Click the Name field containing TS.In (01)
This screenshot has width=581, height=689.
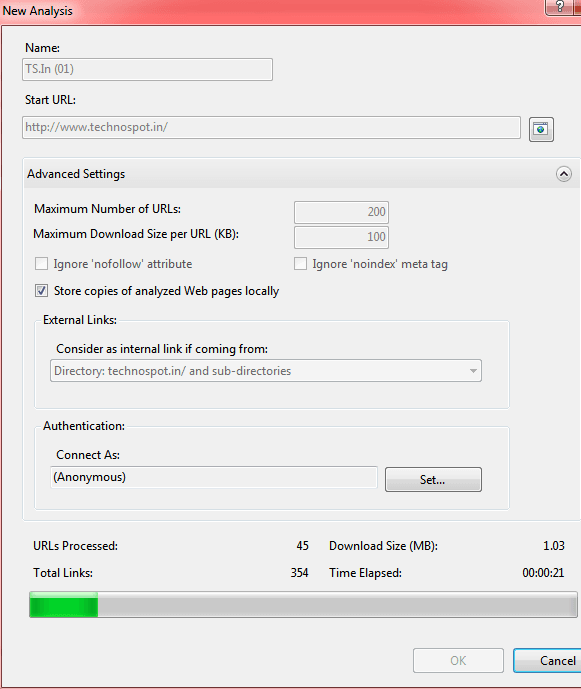tap(147, 69)
